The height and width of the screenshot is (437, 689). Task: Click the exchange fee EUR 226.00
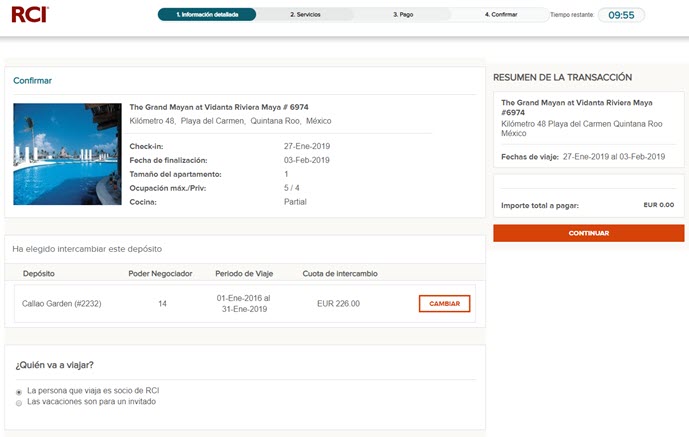[x=338, y=303]
